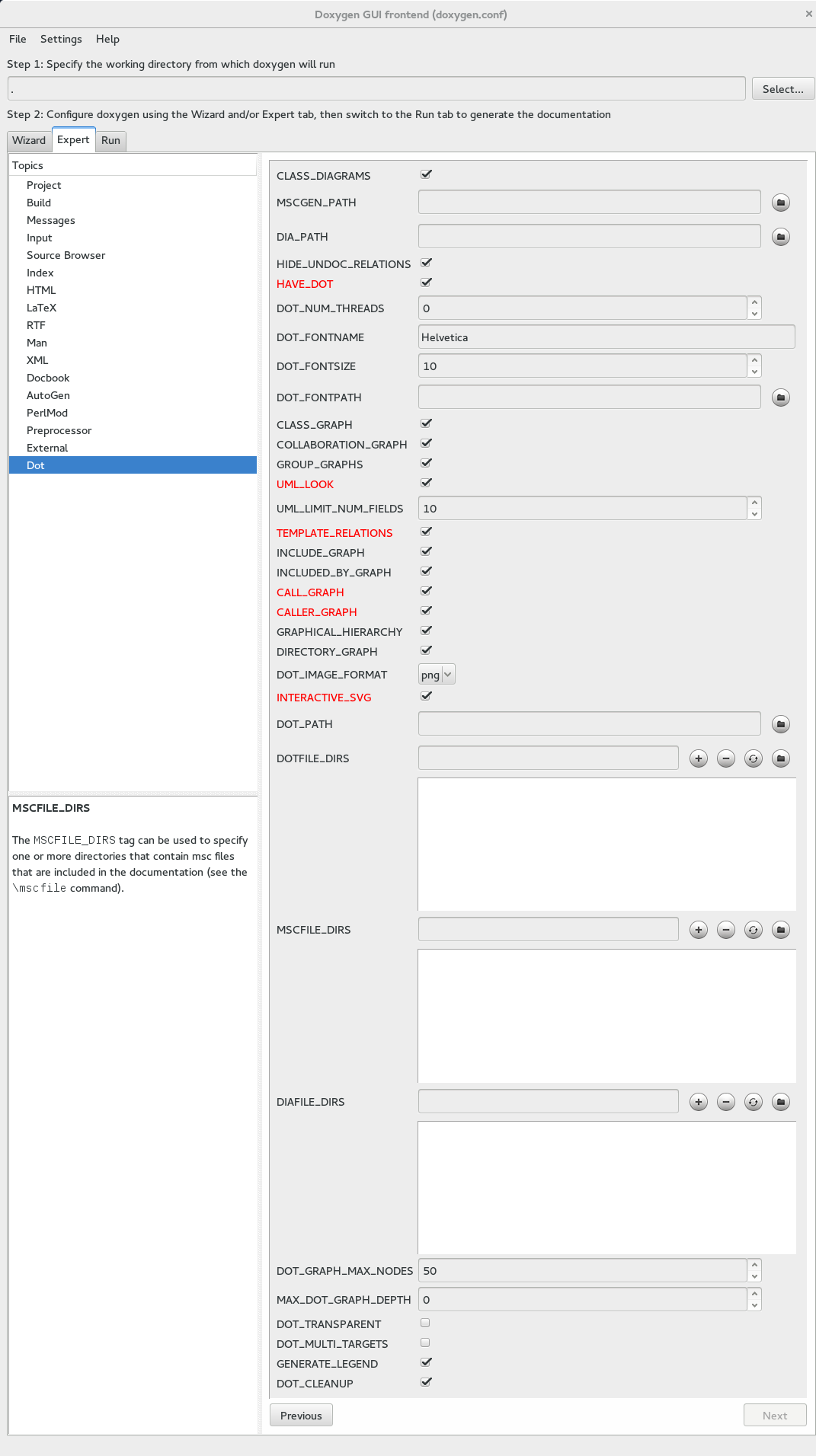Click the folder browse icon for DOTFILE_DIRS
816x1456 pixels.
(x=780, y=758)
